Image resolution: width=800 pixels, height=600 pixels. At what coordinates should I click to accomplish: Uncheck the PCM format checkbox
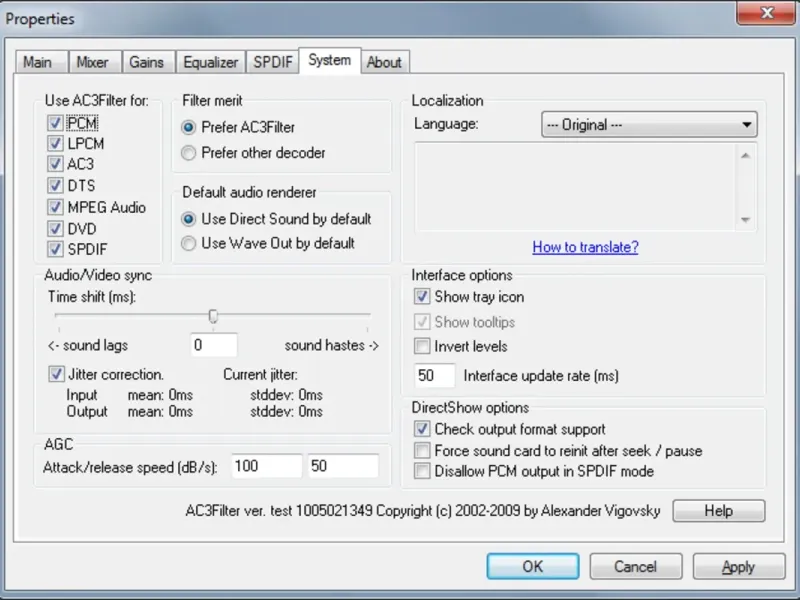pos(55,123)
